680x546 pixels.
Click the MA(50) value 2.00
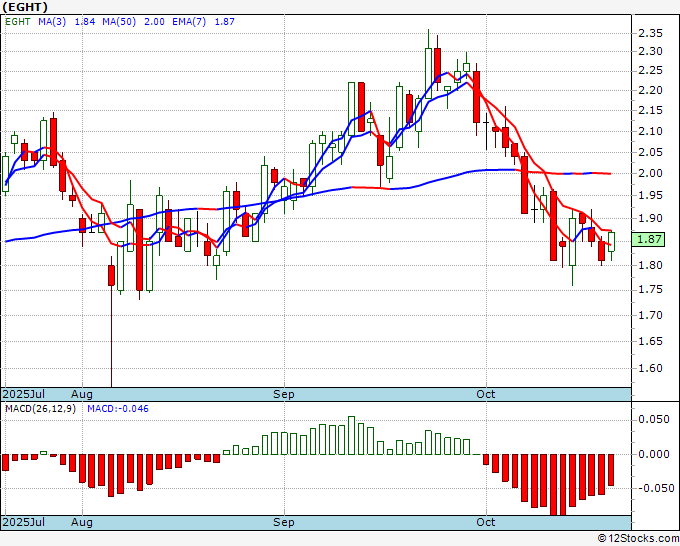tap(154, 22)
